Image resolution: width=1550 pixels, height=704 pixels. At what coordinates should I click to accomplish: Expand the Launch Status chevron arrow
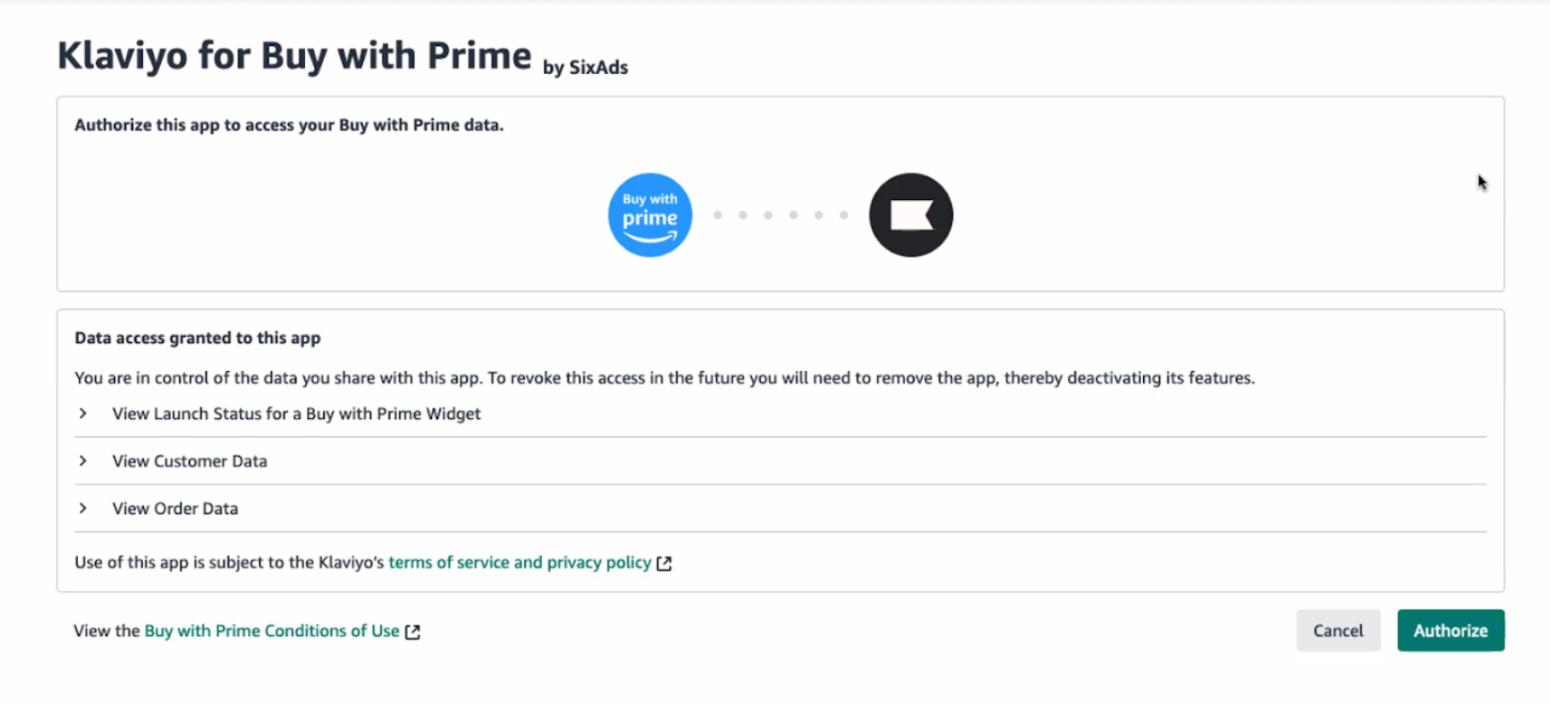[x=84, y=413]
